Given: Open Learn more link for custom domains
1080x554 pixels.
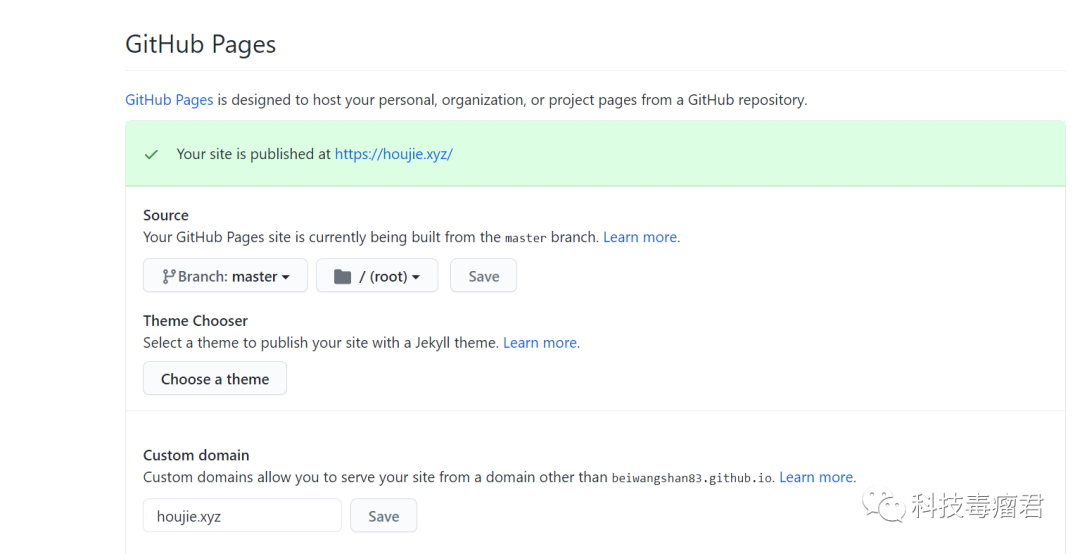Looking at the screenshot, I should point(816,477).
